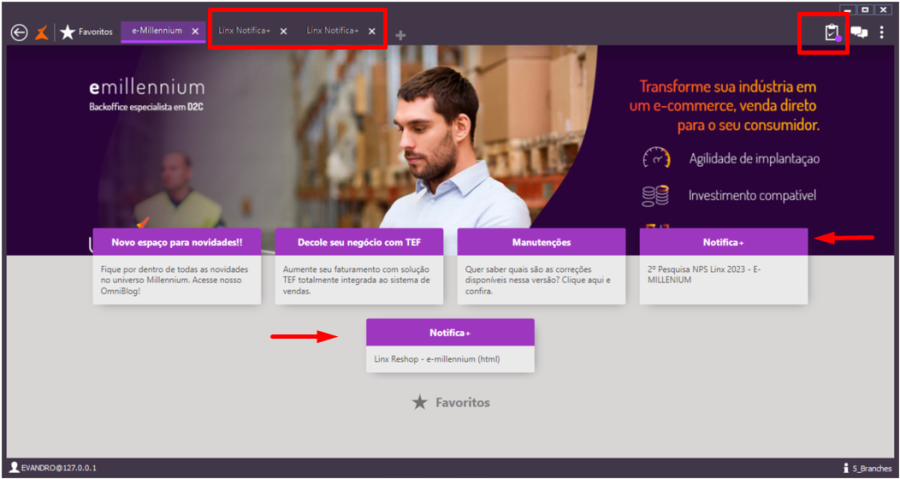The image size is (900, 479).
Task: Click 'Agilidade de implantaçao' banner text
Action: pyautogui.click(x=754, y=159)
